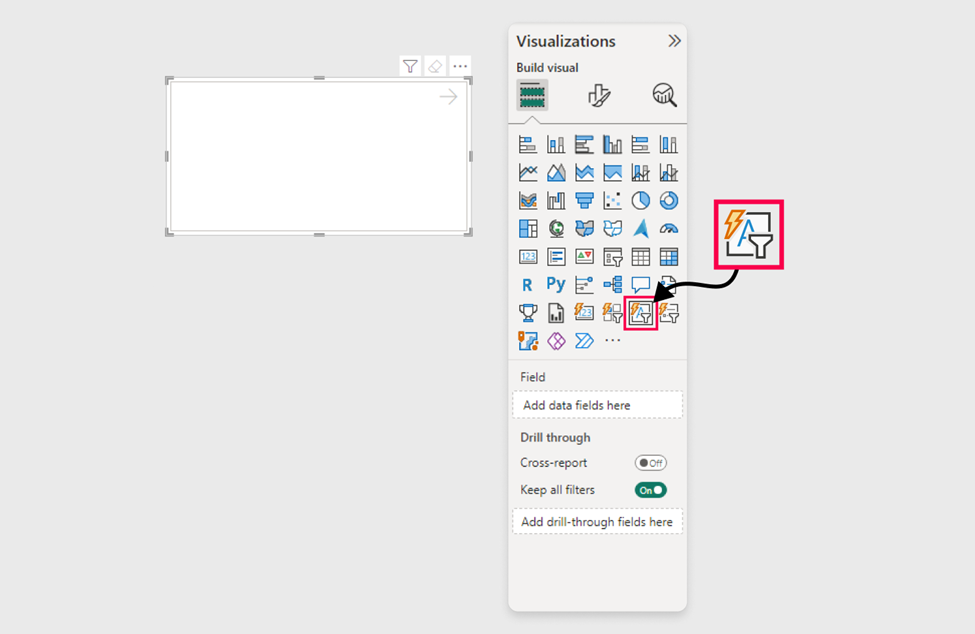Pick the Treemap visual
This screenshot has height=634, width=975.
coord(528,229)
